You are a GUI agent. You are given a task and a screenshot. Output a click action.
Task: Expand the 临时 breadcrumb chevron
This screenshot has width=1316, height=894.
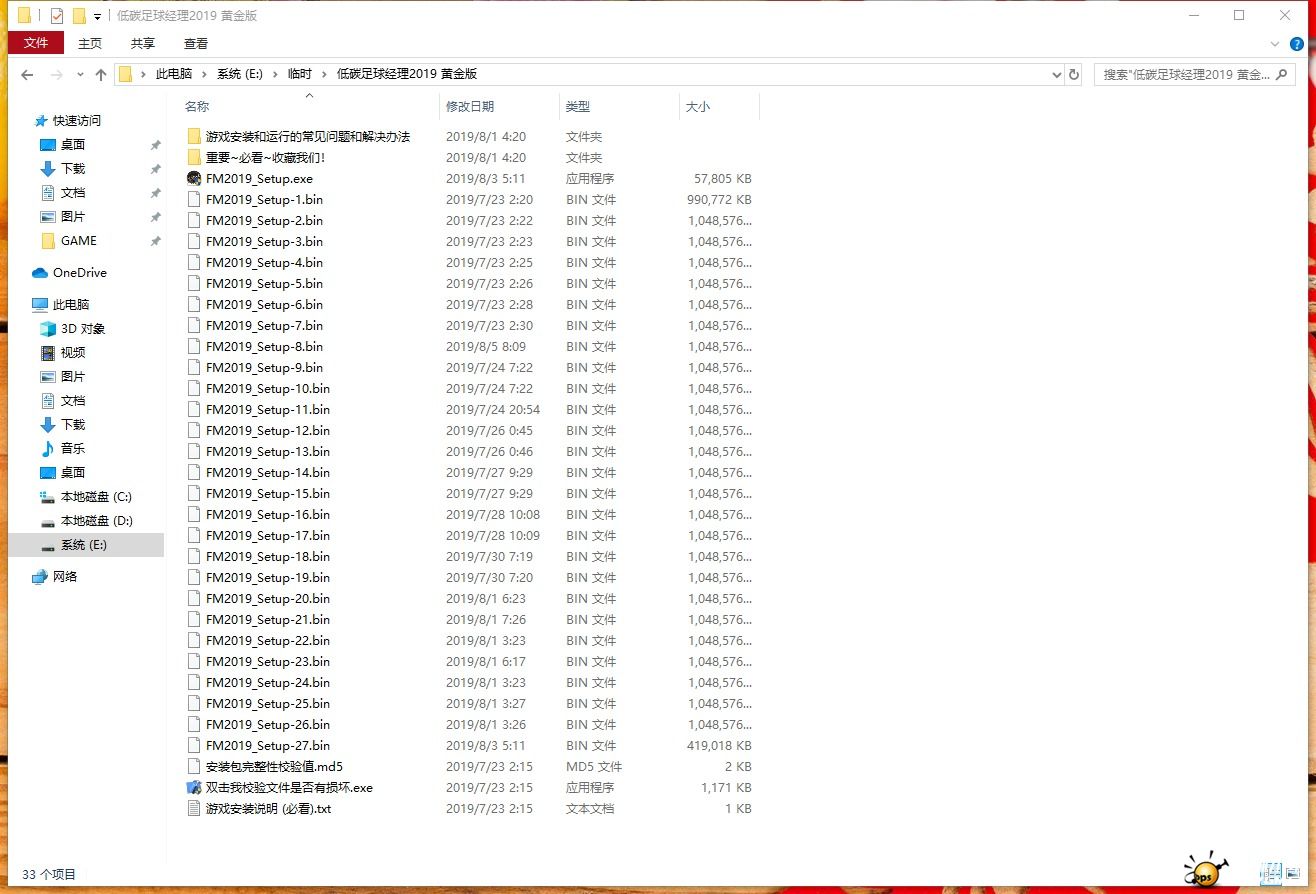click(324, 74)
